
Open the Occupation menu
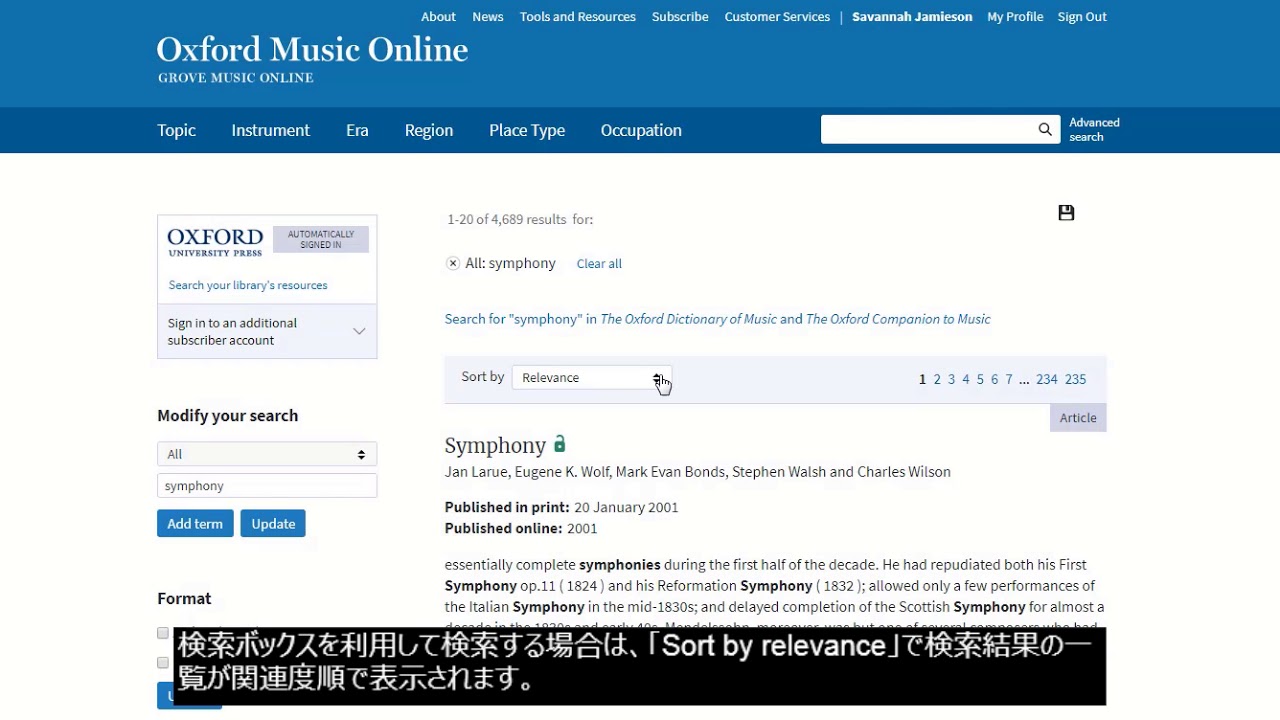point(641,130)
